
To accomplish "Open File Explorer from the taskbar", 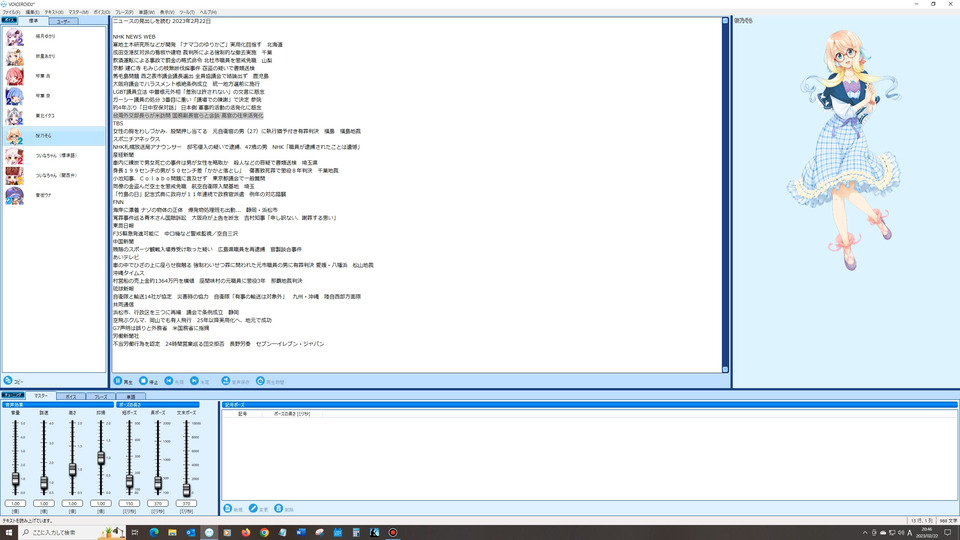I will pyautogui.click(x=172, y=533).
